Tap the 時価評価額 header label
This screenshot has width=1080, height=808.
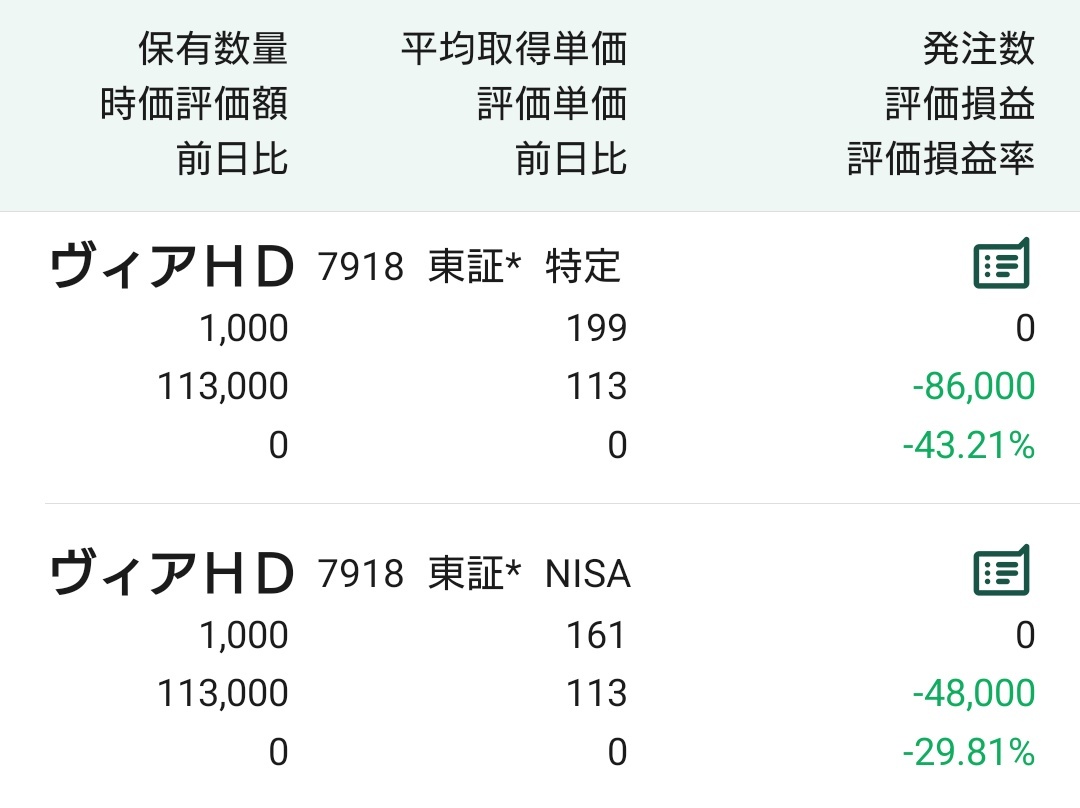tap(194, 104)
